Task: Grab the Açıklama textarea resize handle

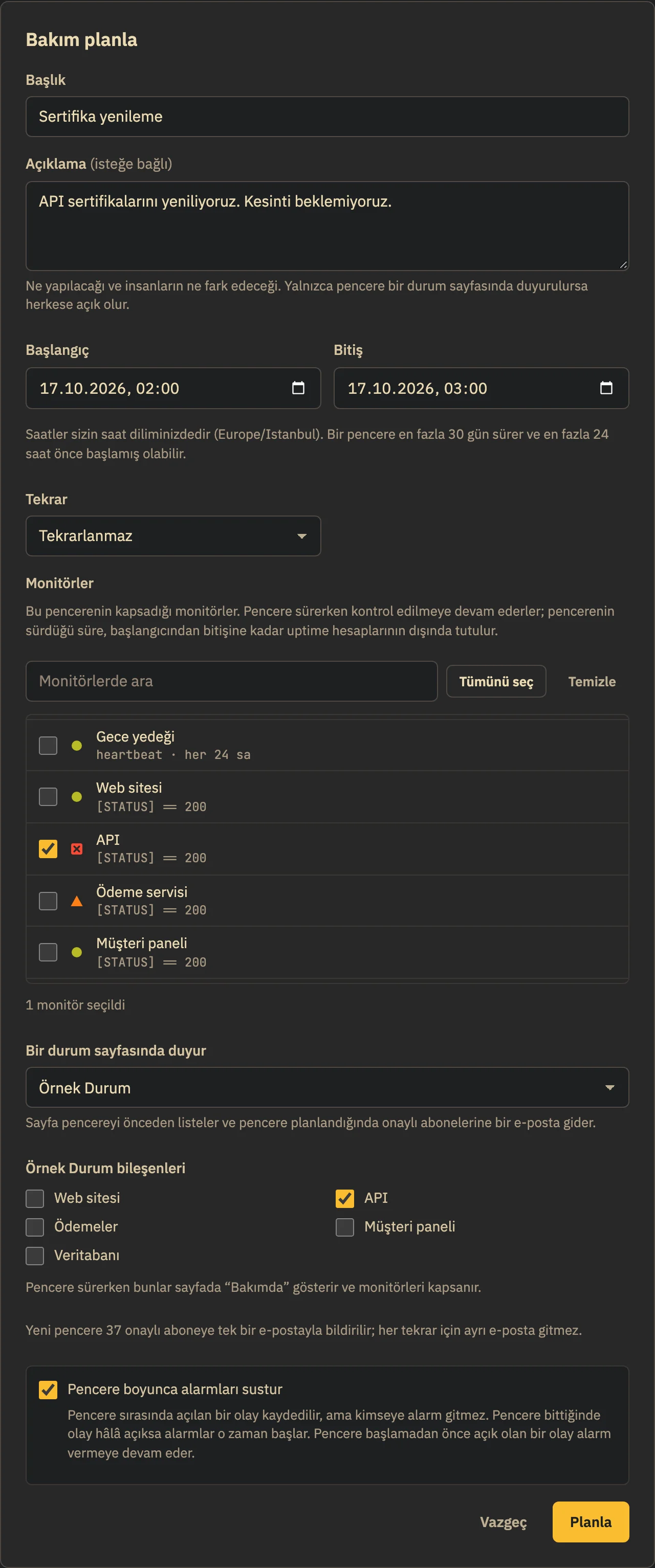Action: point(623,264)
